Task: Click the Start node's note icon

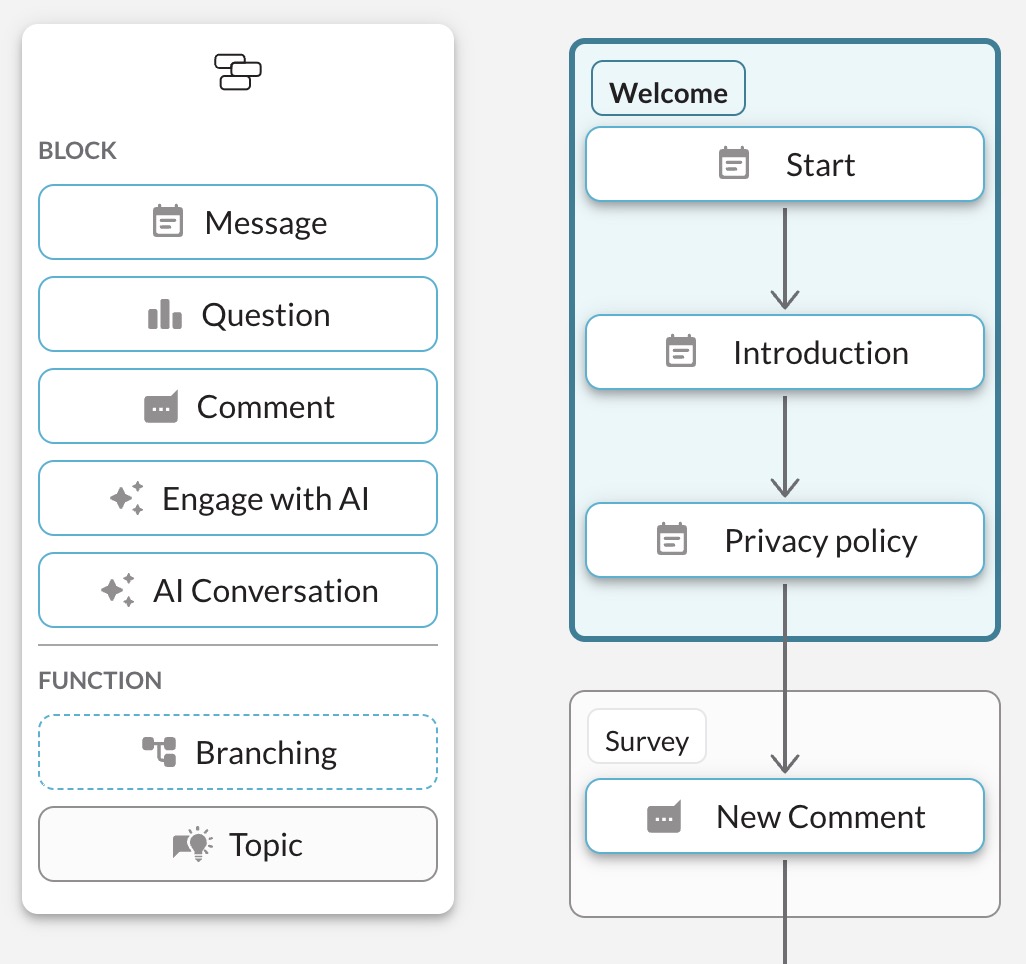Action: [734, 163]
